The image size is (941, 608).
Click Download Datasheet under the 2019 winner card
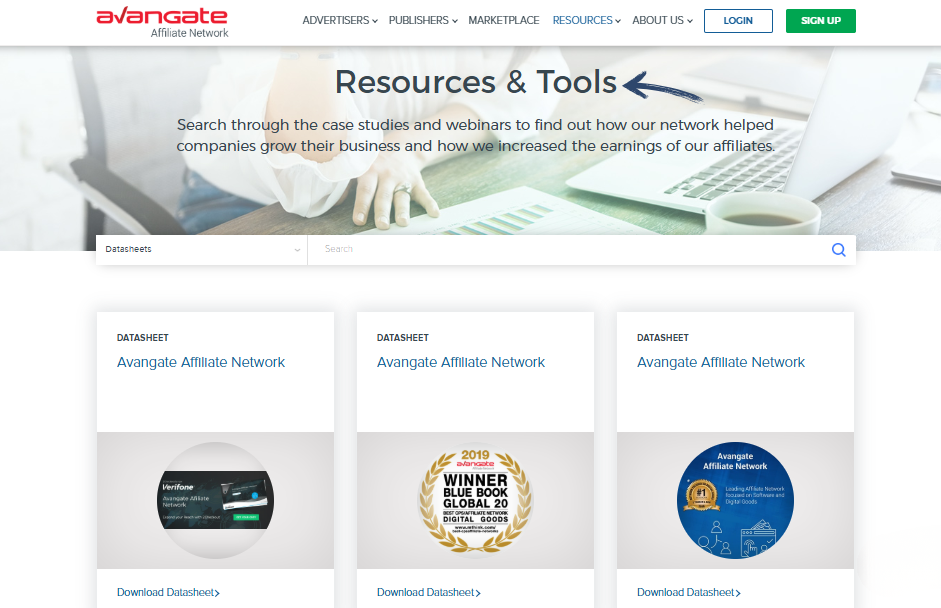[x=428, y=592]
